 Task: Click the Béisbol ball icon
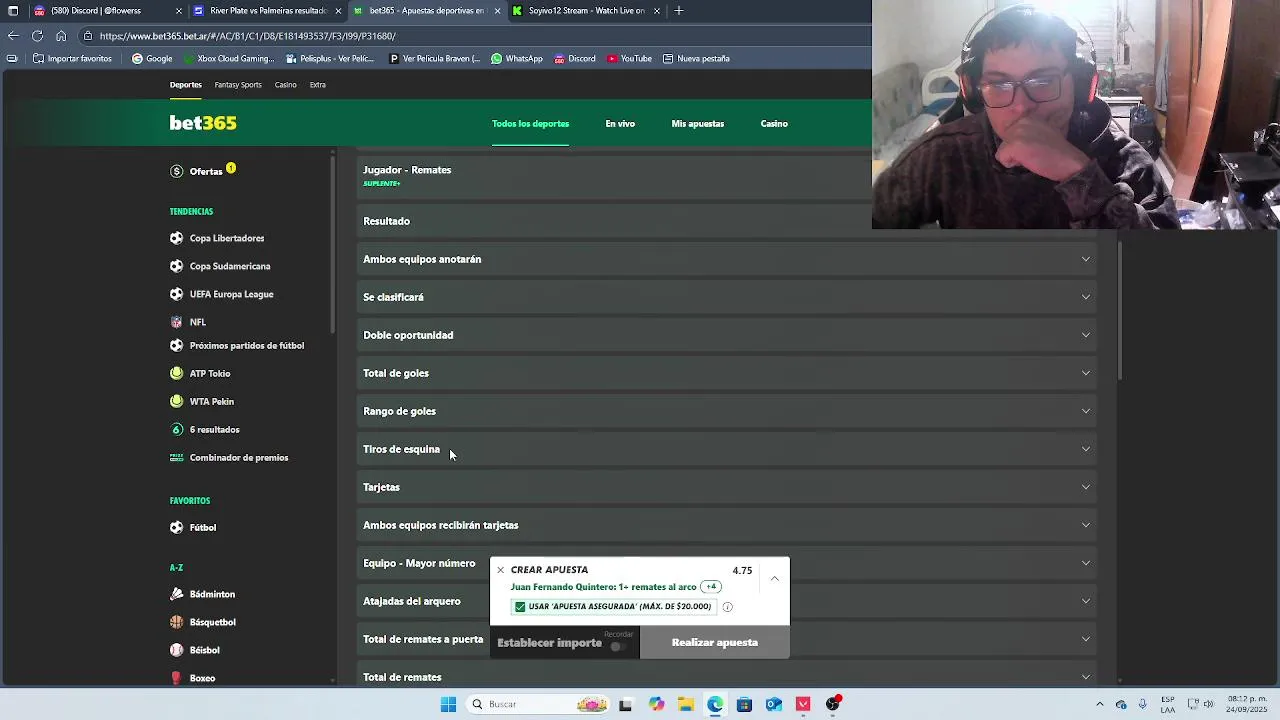(x=177, y=650)
